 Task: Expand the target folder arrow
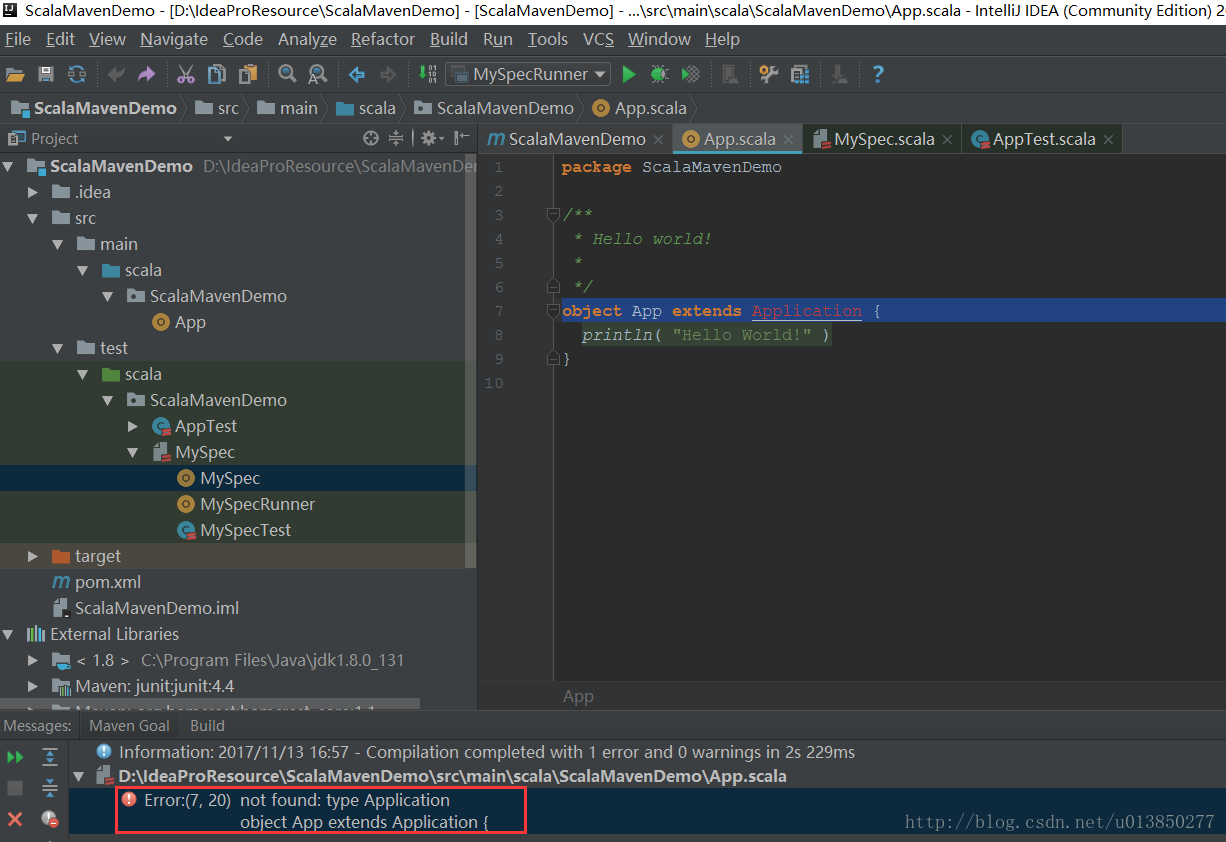33,556
